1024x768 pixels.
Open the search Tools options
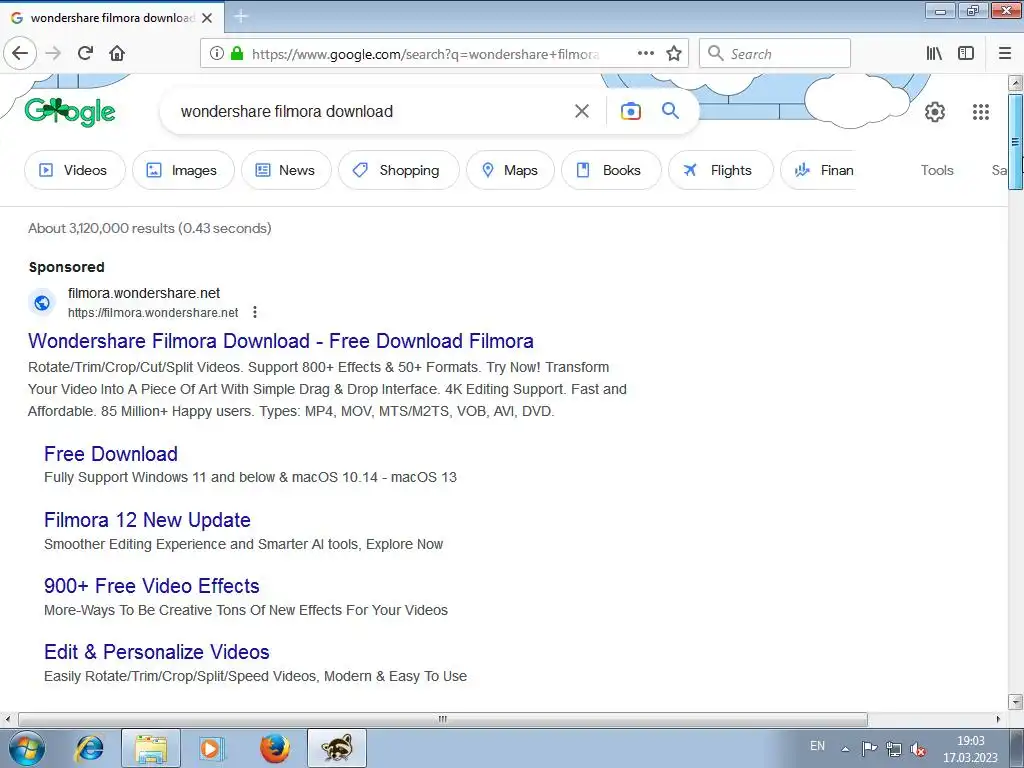[936, 170]
